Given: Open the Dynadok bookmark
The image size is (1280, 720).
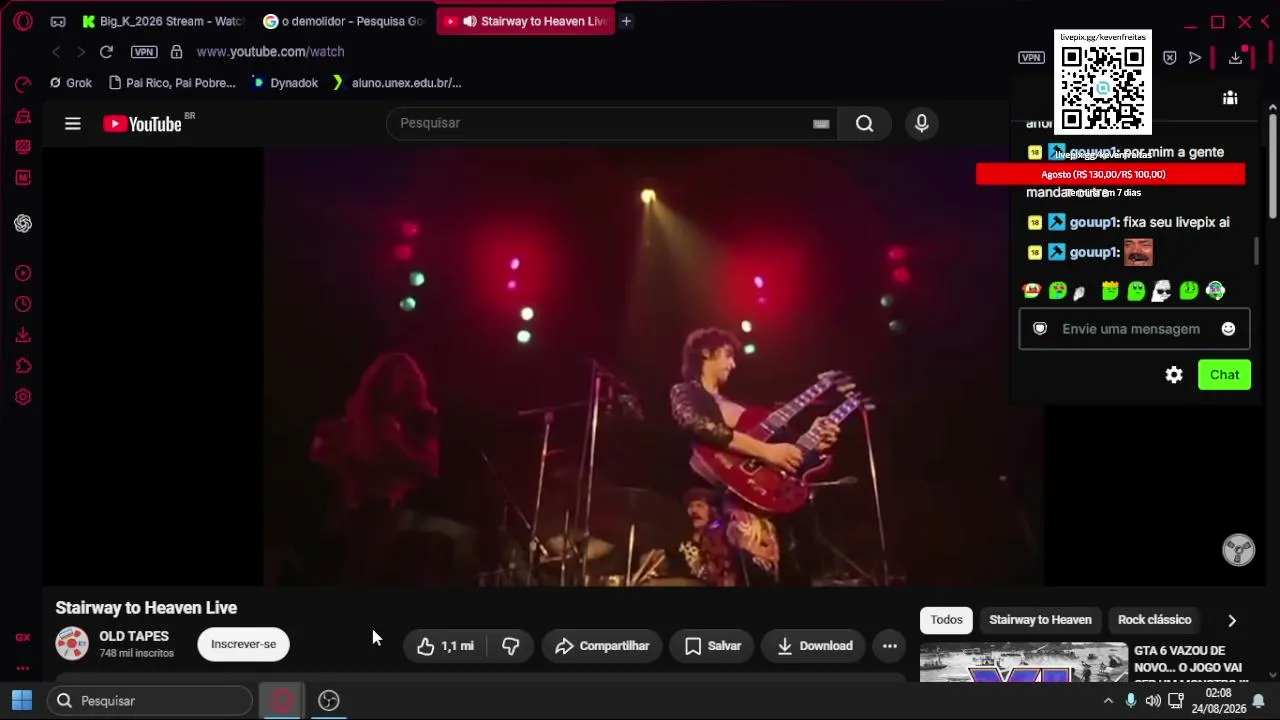Looking at the screenshot, I should pyautogui.click(x=284, y=83).
